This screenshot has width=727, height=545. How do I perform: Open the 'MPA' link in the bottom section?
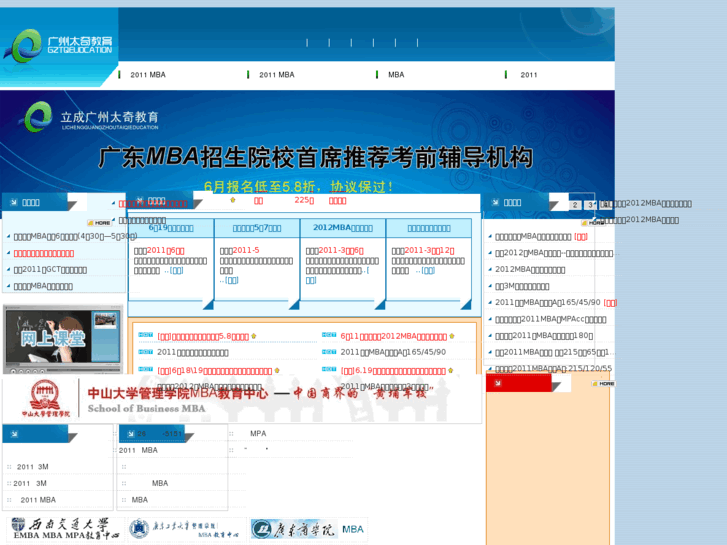(x=258, y=433)
